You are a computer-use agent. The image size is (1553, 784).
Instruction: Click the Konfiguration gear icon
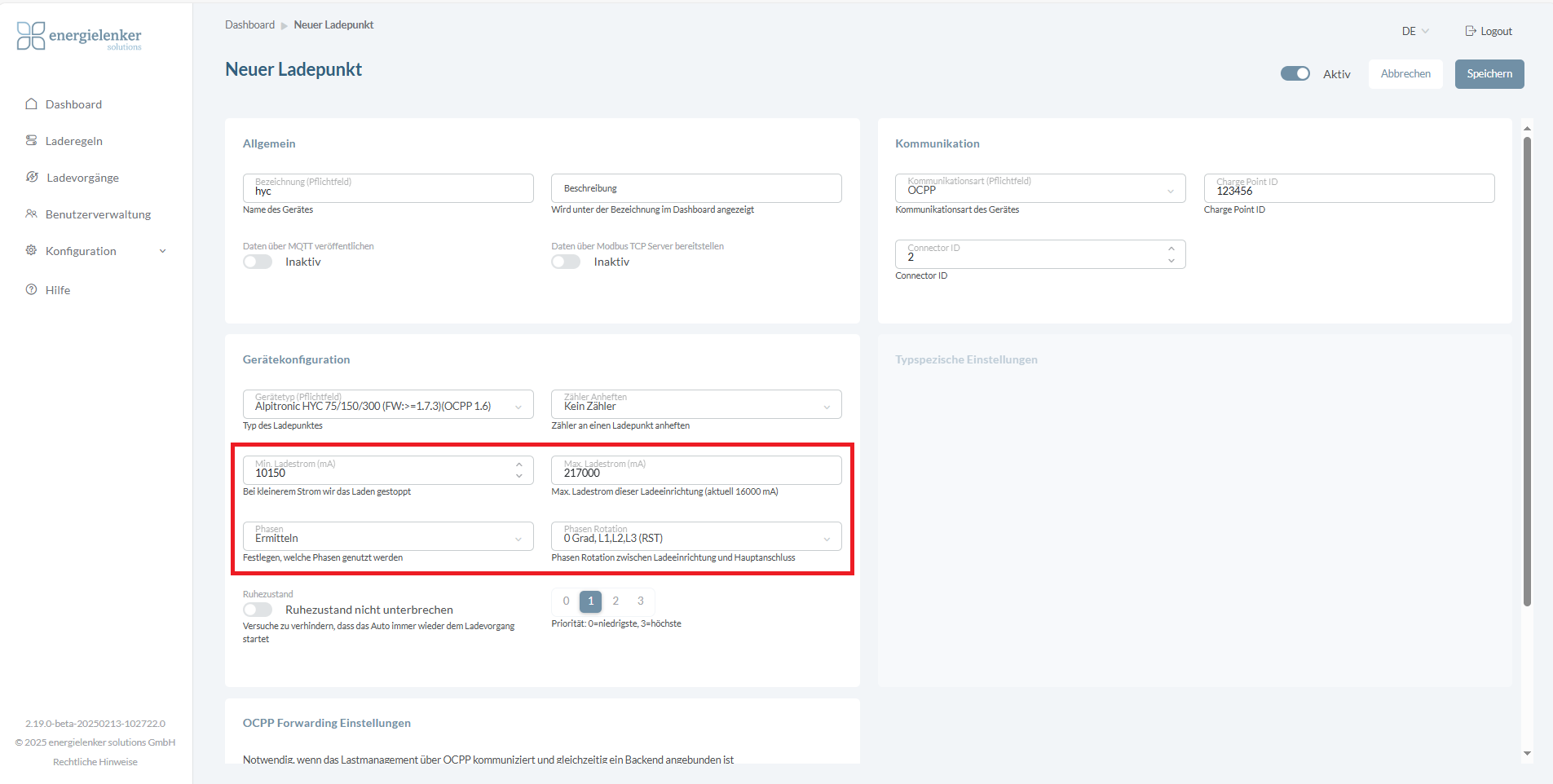pyautogui.click(x=32, y=250)
